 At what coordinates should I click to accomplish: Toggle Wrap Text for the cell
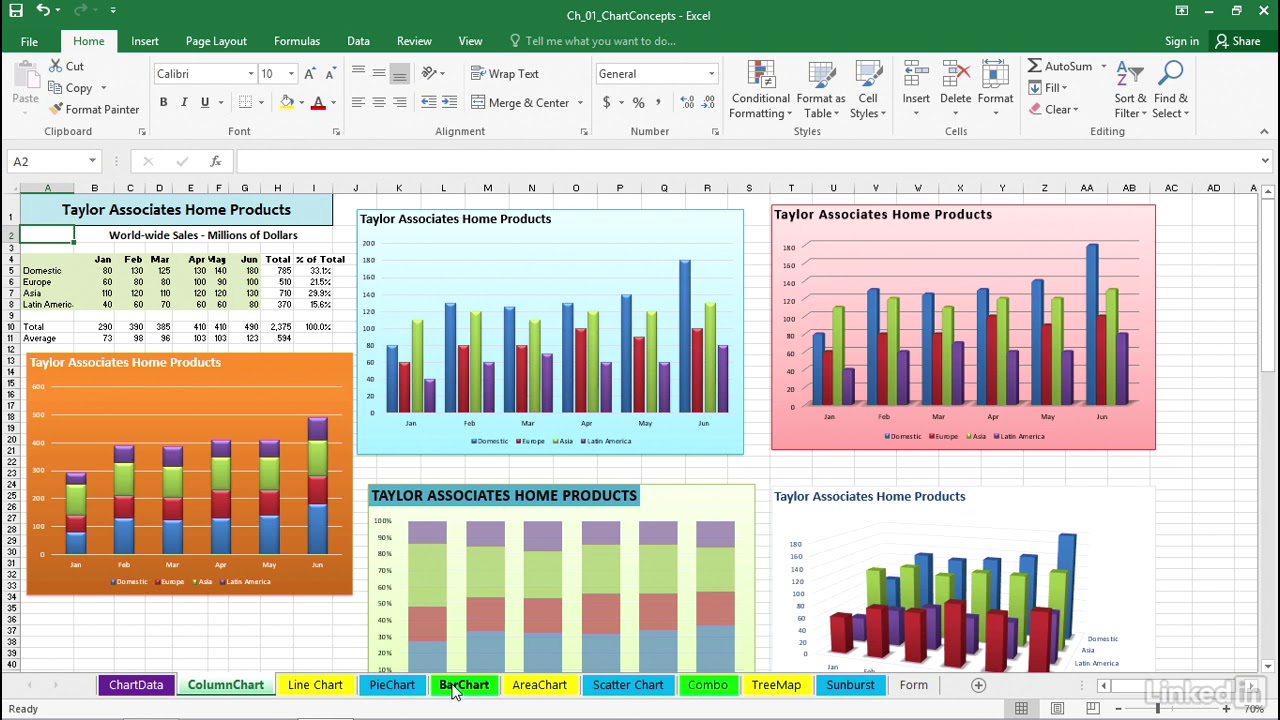[504, 74]
